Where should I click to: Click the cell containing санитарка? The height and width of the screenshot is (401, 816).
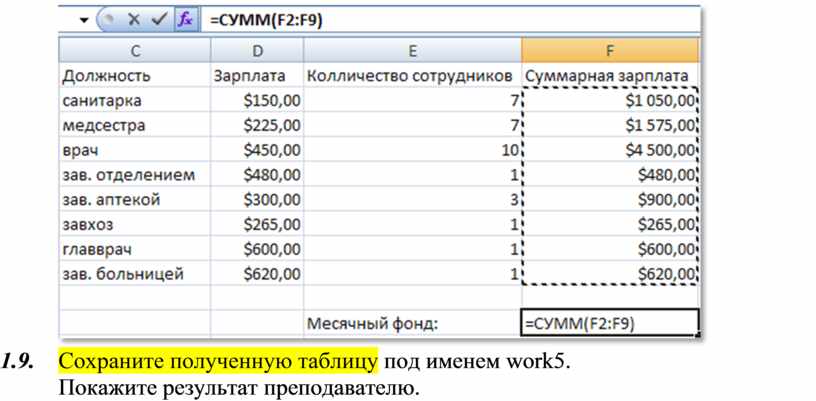point(134,101)
